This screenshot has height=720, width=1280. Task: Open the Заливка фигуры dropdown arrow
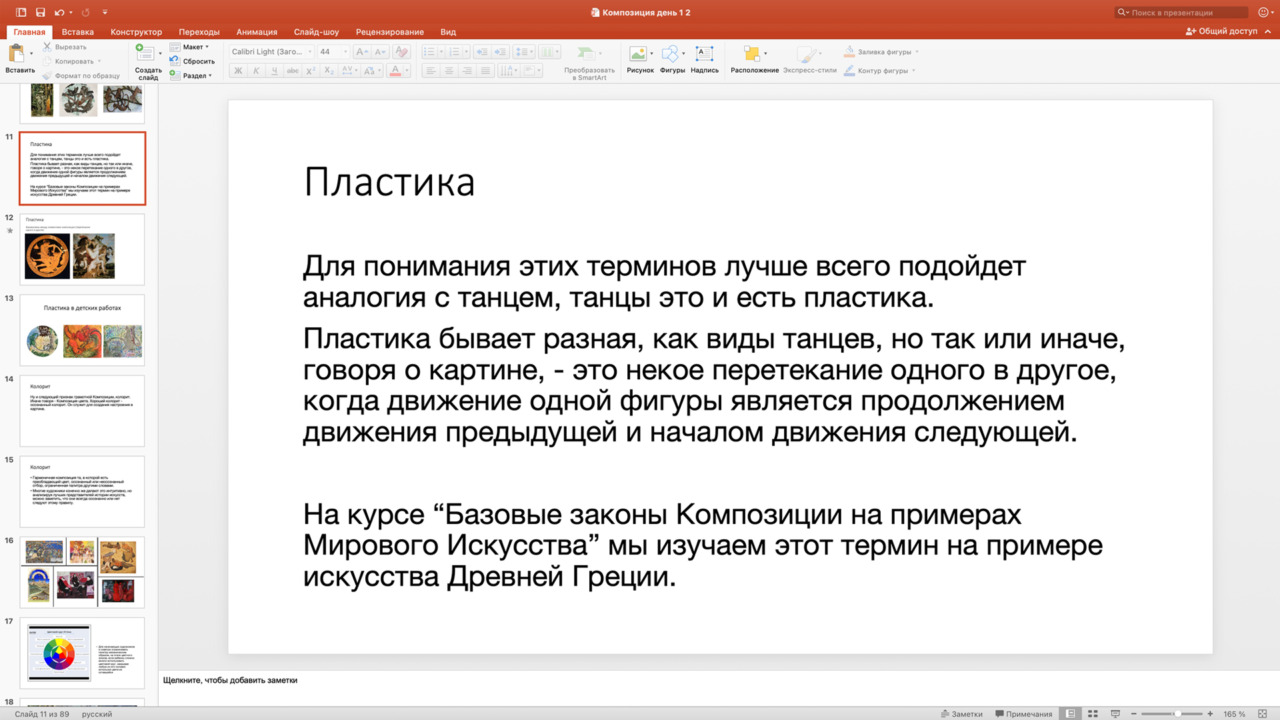pyautogui.click(x=917, y=52)
